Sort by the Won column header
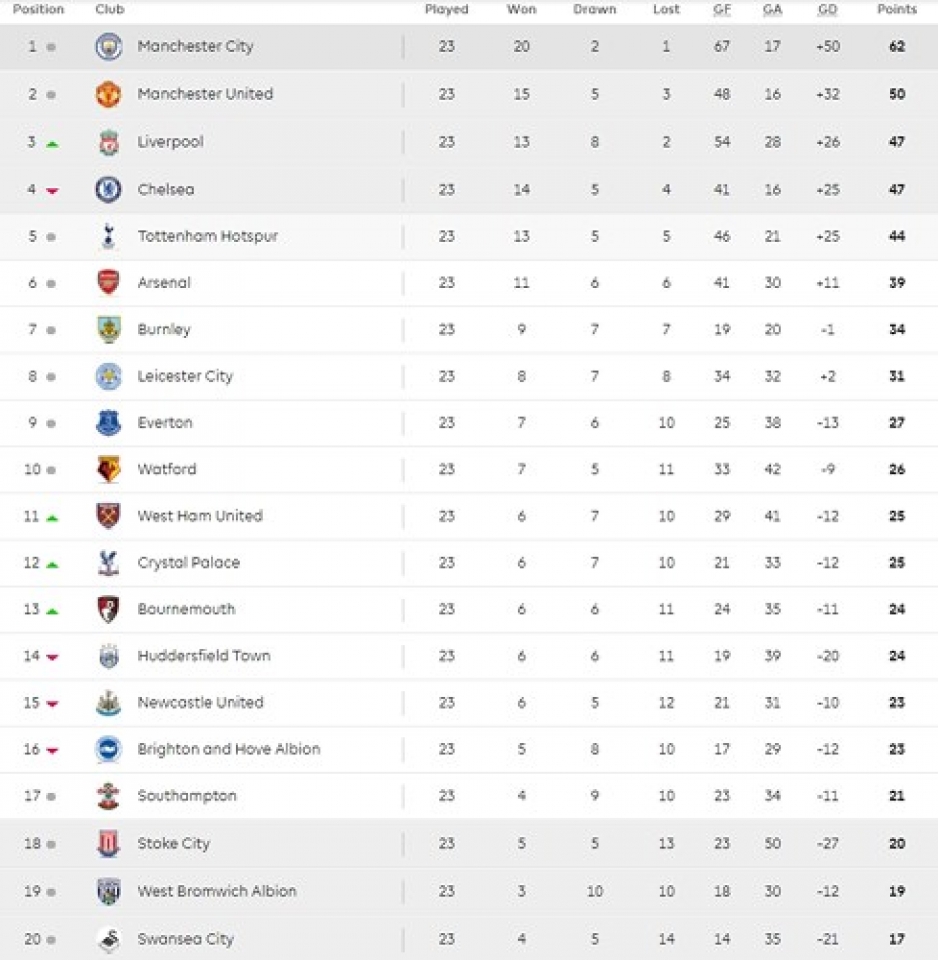The width and height of the screenshot is (938, 960). click(521, 9)
